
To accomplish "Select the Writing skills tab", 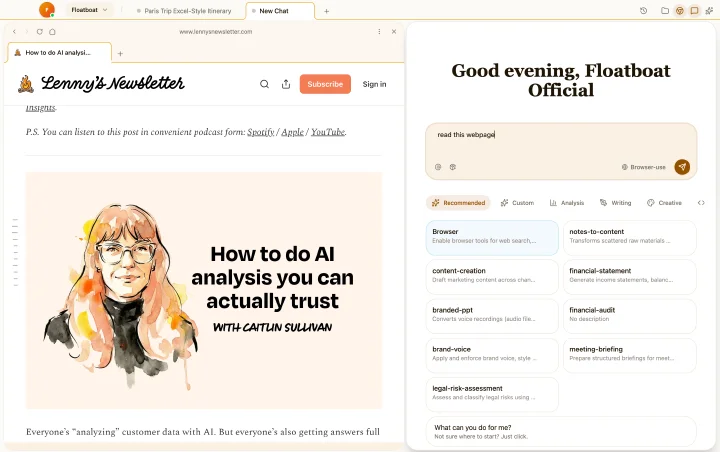I will pos(615,203).
